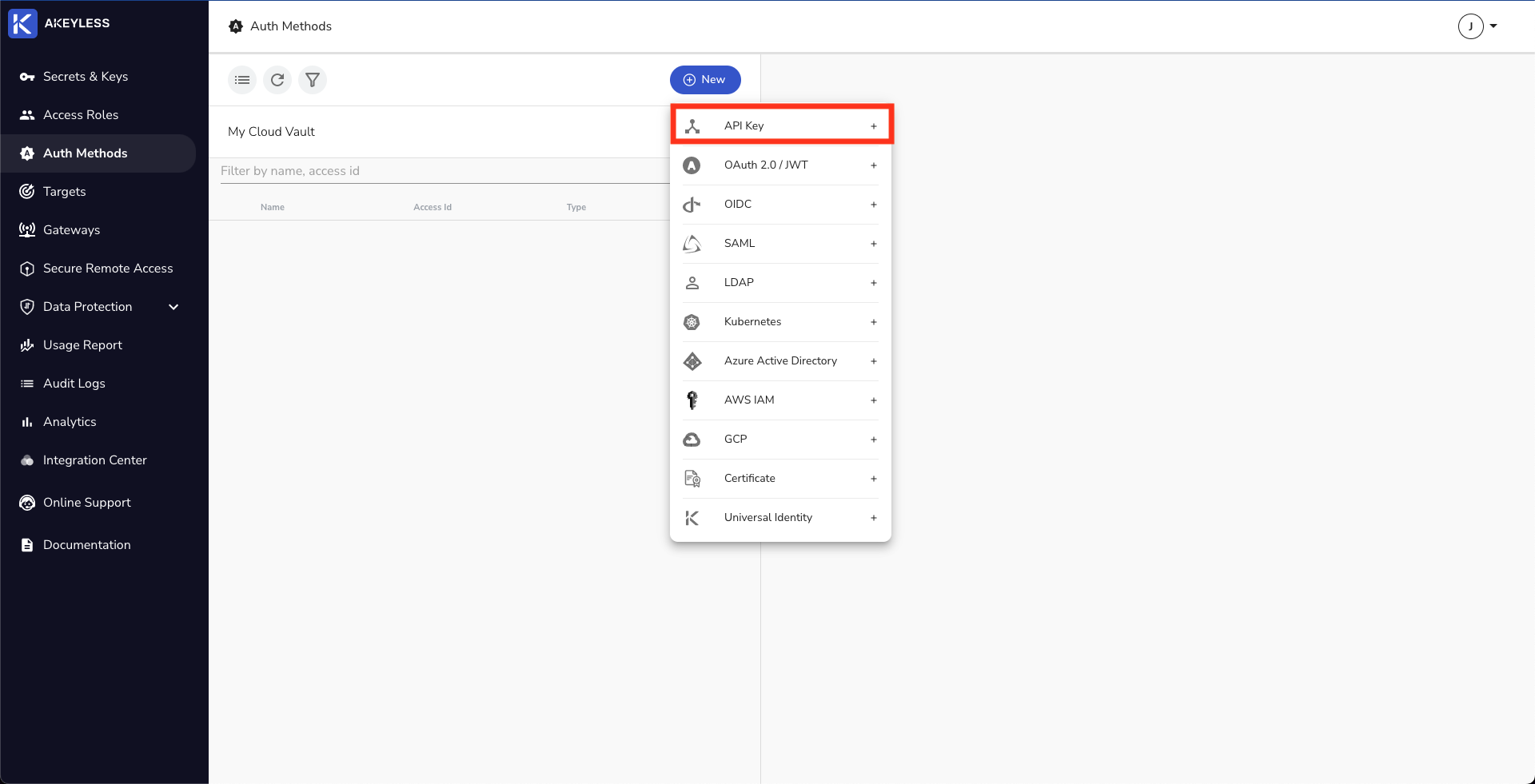
Task: Open Auth Methods in sidebar
Action: tap(98, 153)
